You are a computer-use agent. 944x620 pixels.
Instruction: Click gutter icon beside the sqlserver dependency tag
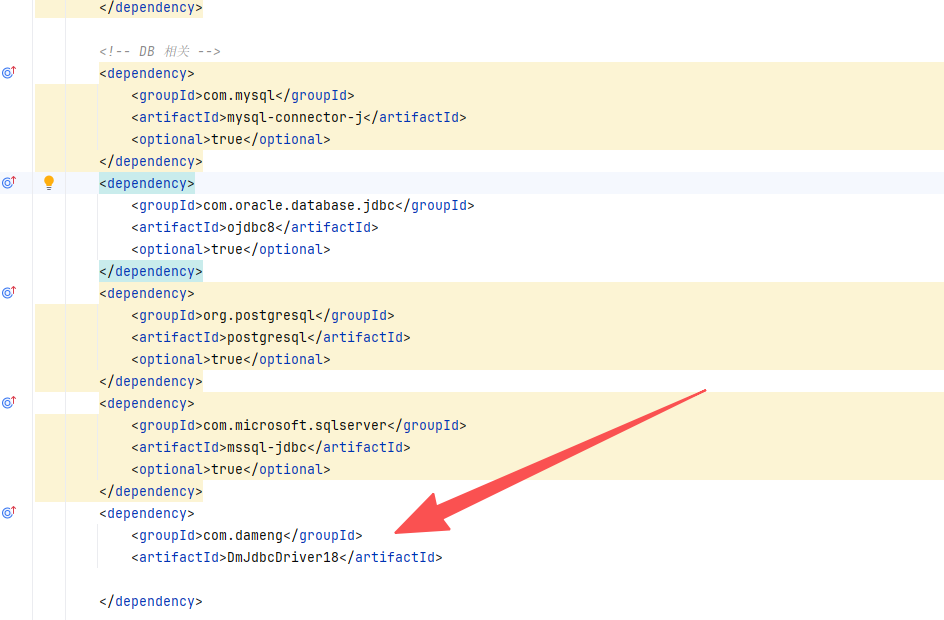pos(9,403)
